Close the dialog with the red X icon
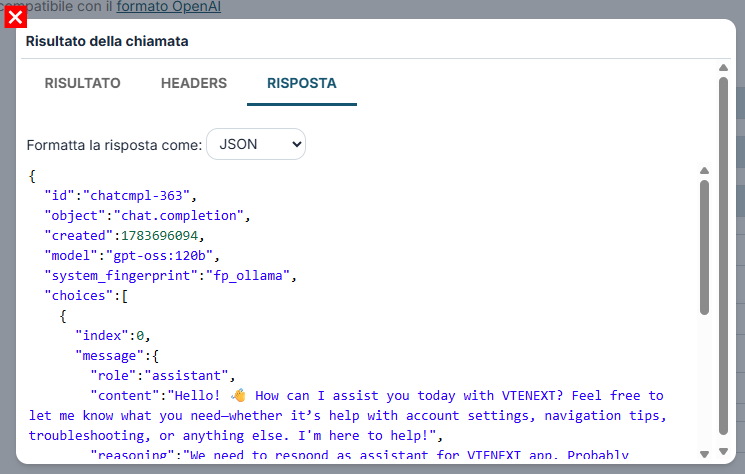This screenshot has width=745, height=474. 16,18
